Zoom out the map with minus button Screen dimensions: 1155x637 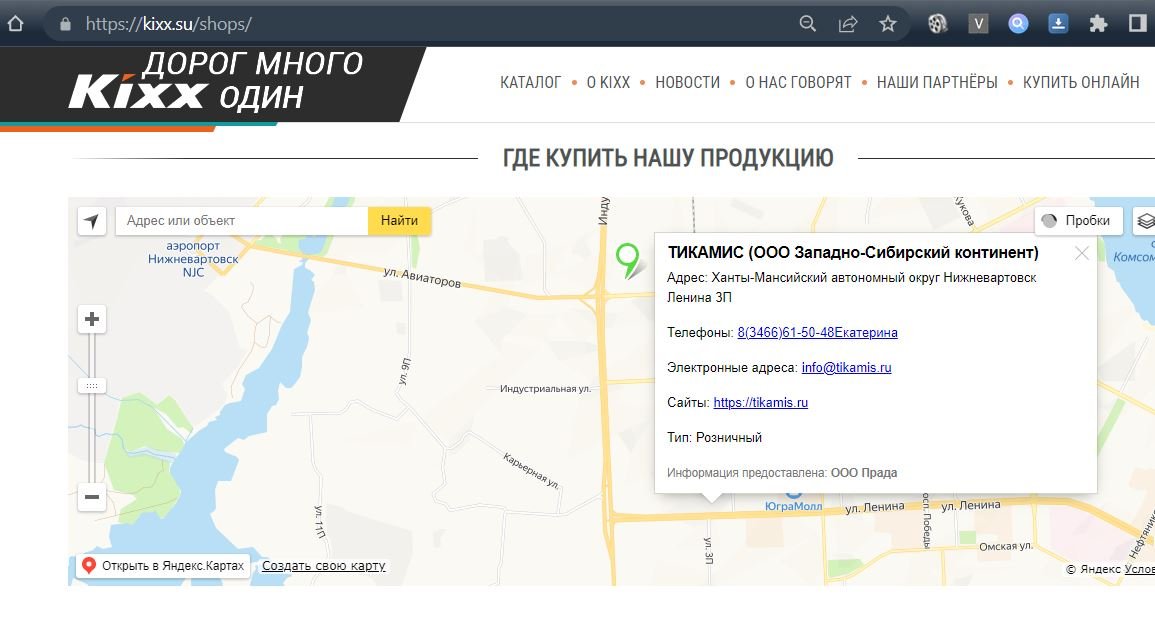tap(92, 497)
